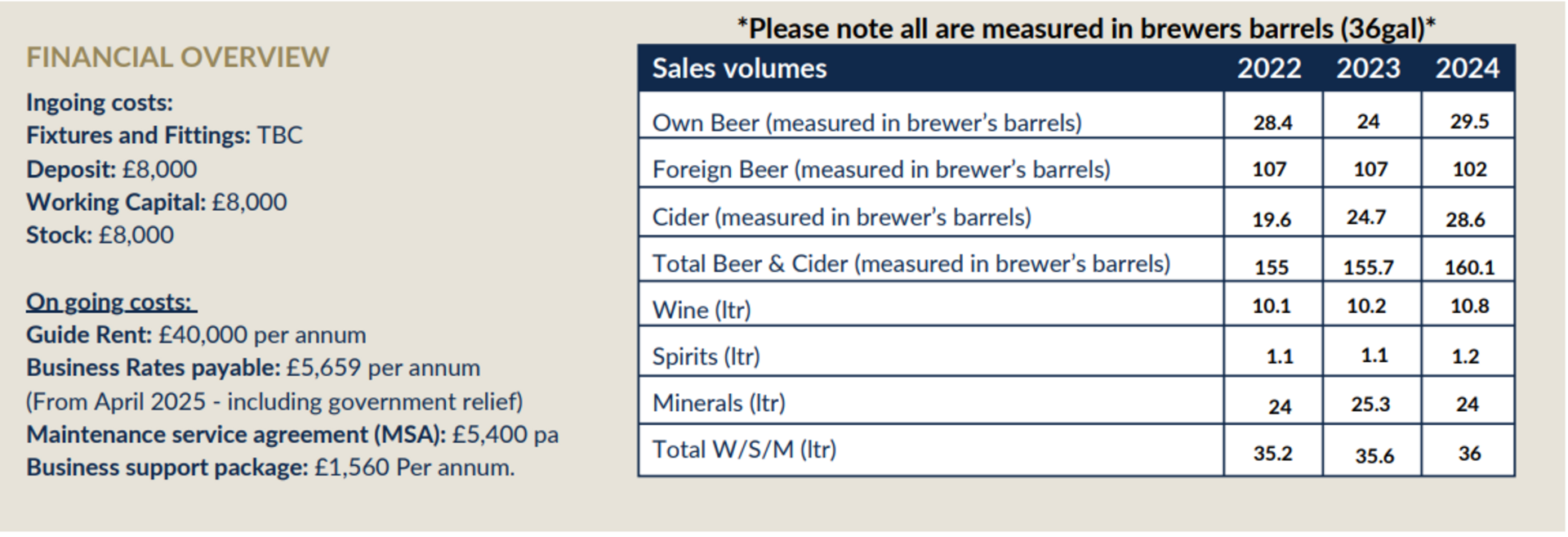
Task: Click the Total Beer & Cider row label
Action: [x=911, y=264]
